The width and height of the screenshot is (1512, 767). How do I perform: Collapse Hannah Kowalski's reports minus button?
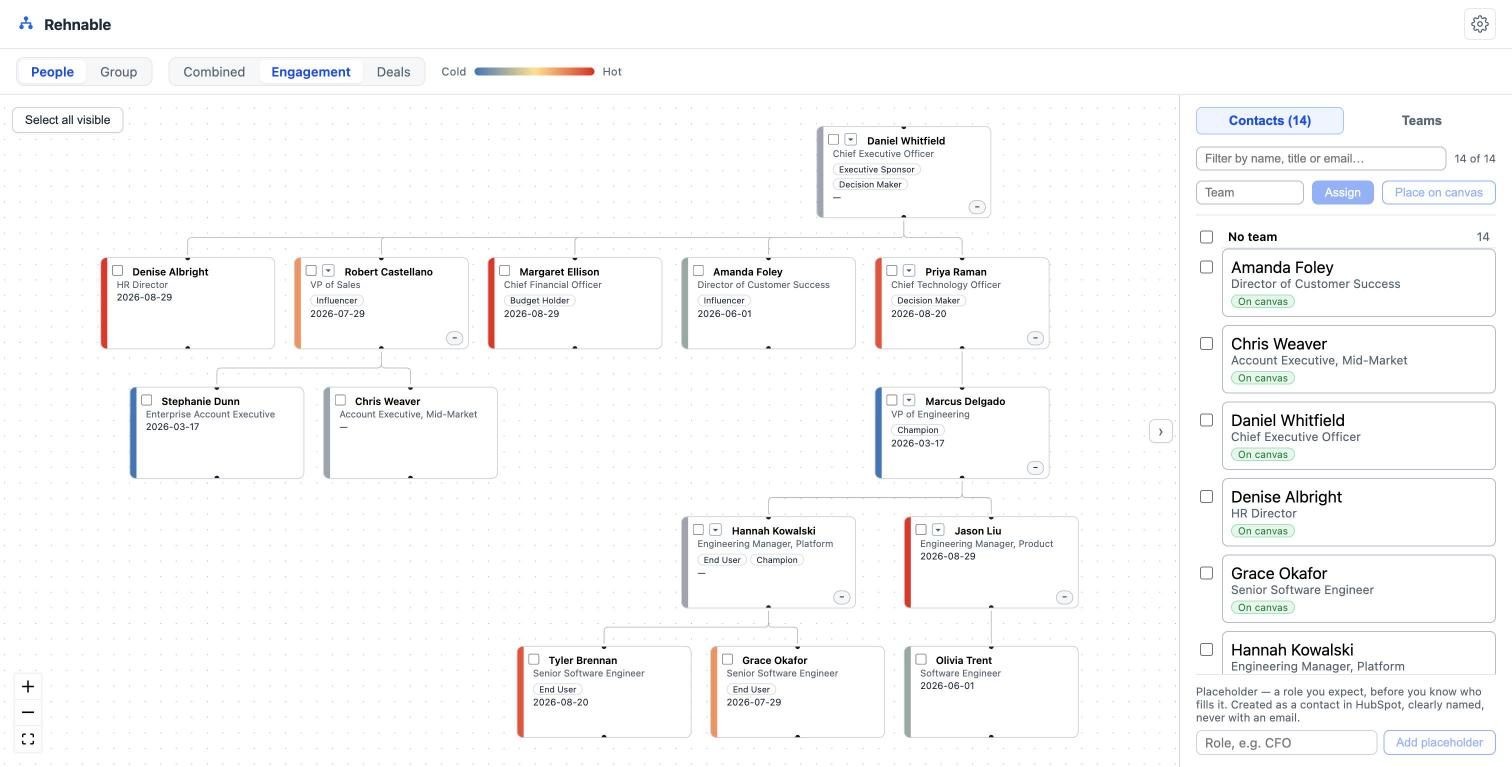coord(842,597)
